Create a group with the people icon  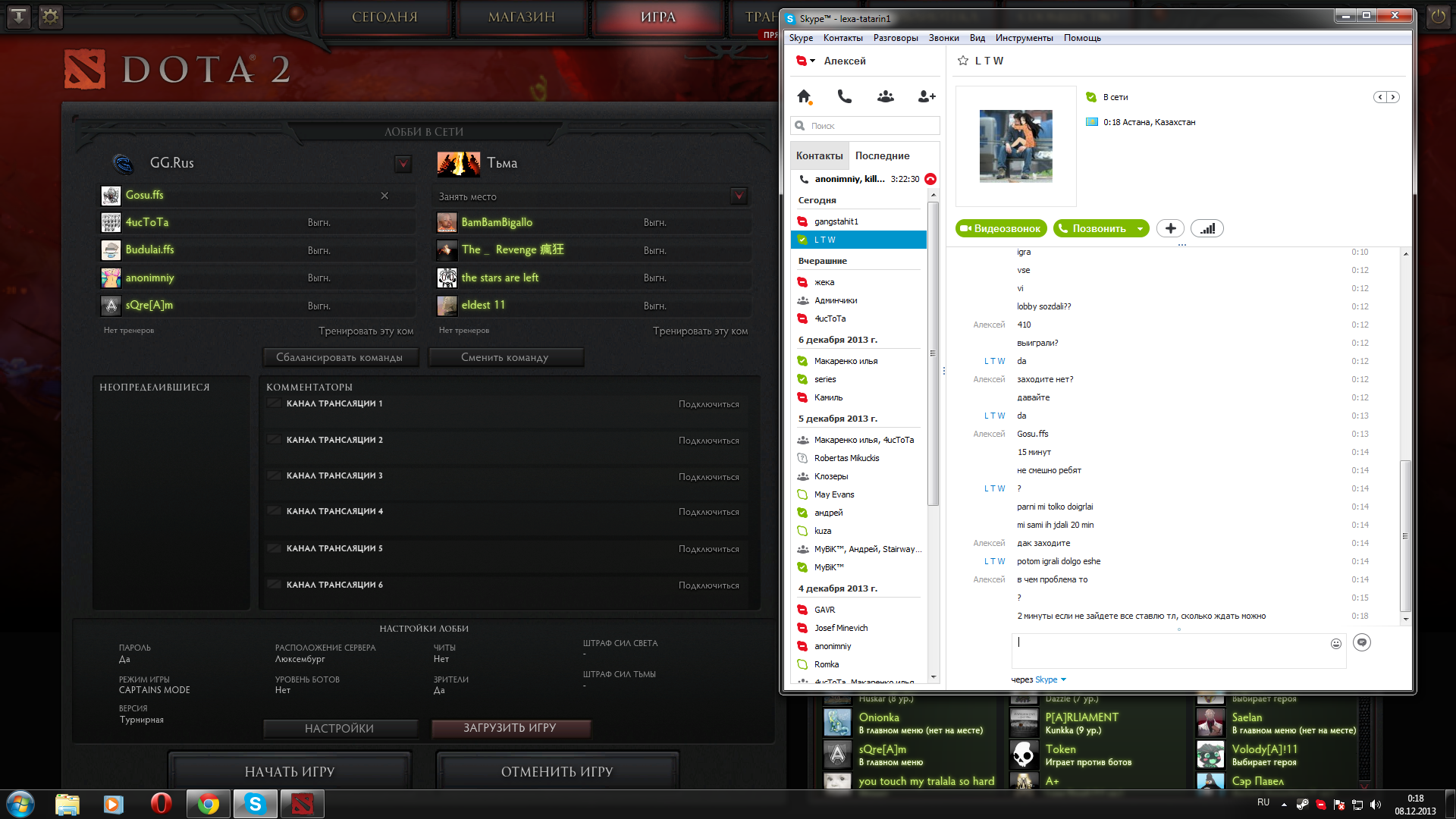[886, 96]
